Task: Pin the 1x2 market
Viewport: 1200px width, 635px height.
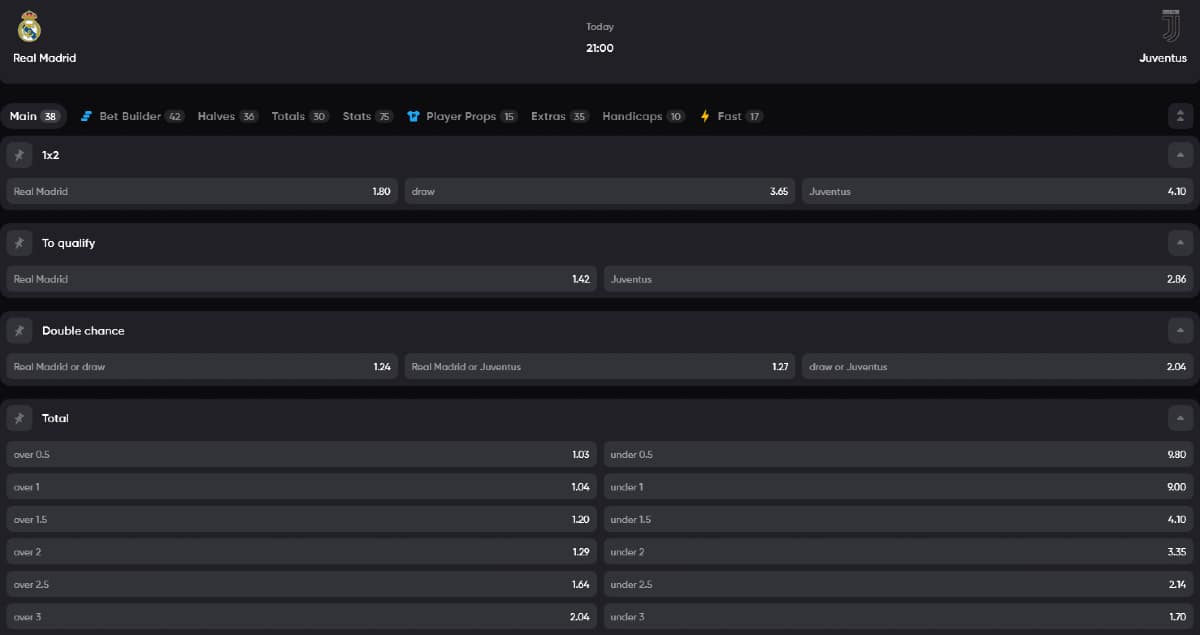Action: coord(19,155)
